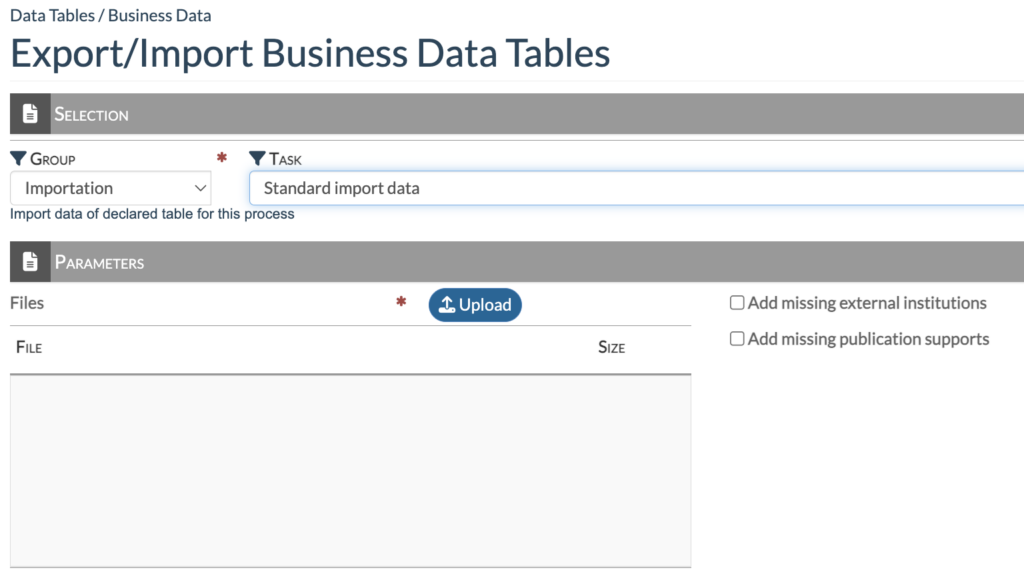Image resolution: width=1024 pixels, height=588 pixels.
Task: Click the funnel icon next to Group
Action: pyautogui.click(x=19, y=159)
